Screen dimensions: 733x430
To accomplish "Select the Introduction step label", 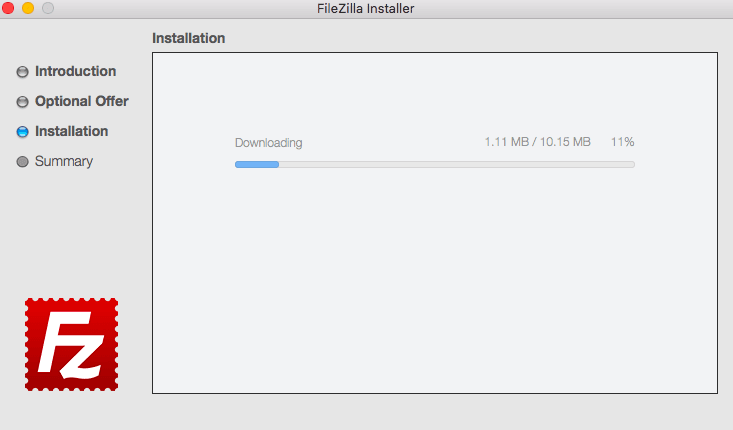I will (x=75, y=72).
